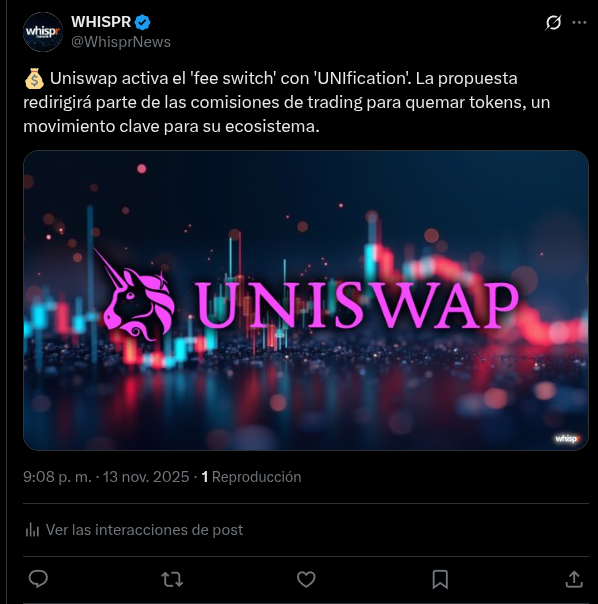Click the pink unicorn logo in the image
598x604 pixels.
[x=134, y=295]
